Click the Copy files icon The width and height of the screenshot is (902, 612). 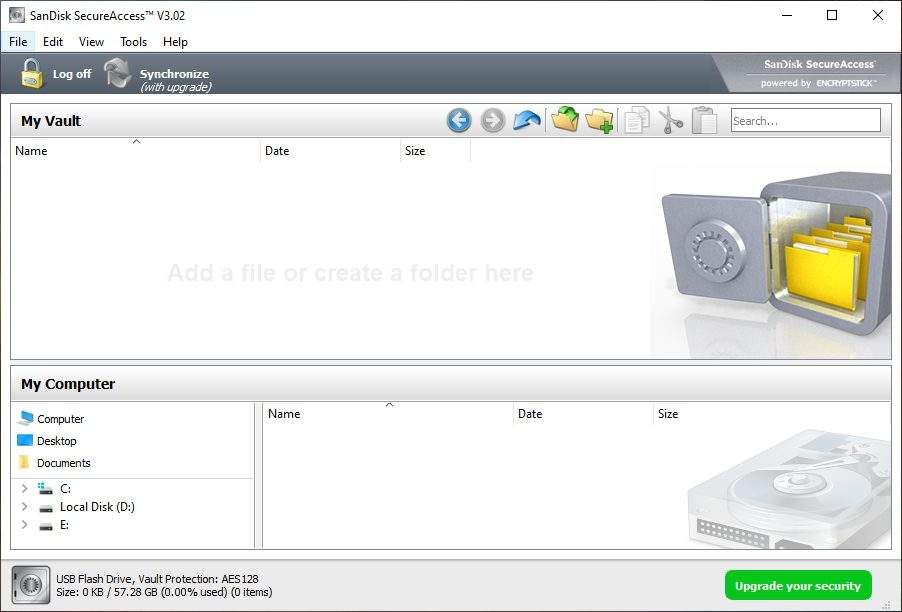(637, 120)
